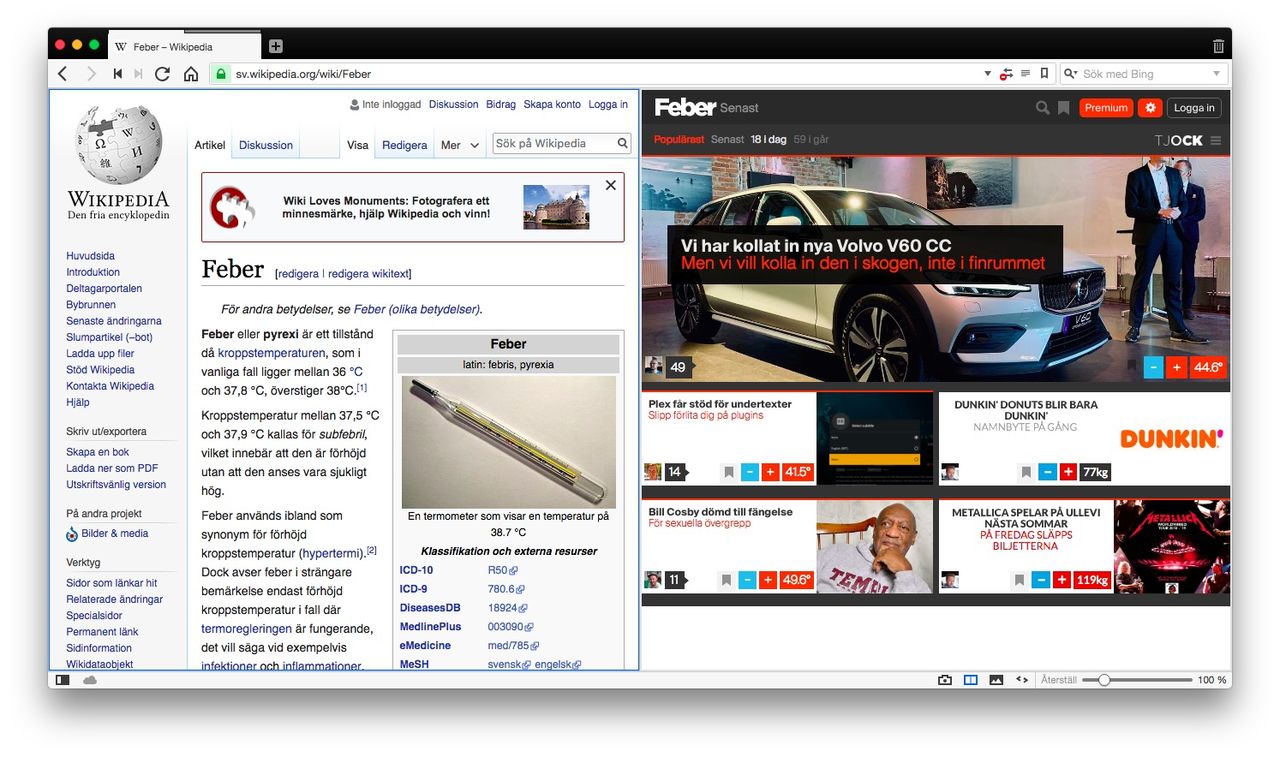Image resolution: width=1280 pixels, height=757 pixels.
Task: Click the Wikipedia globe logo
Action: tap(118, 145)
